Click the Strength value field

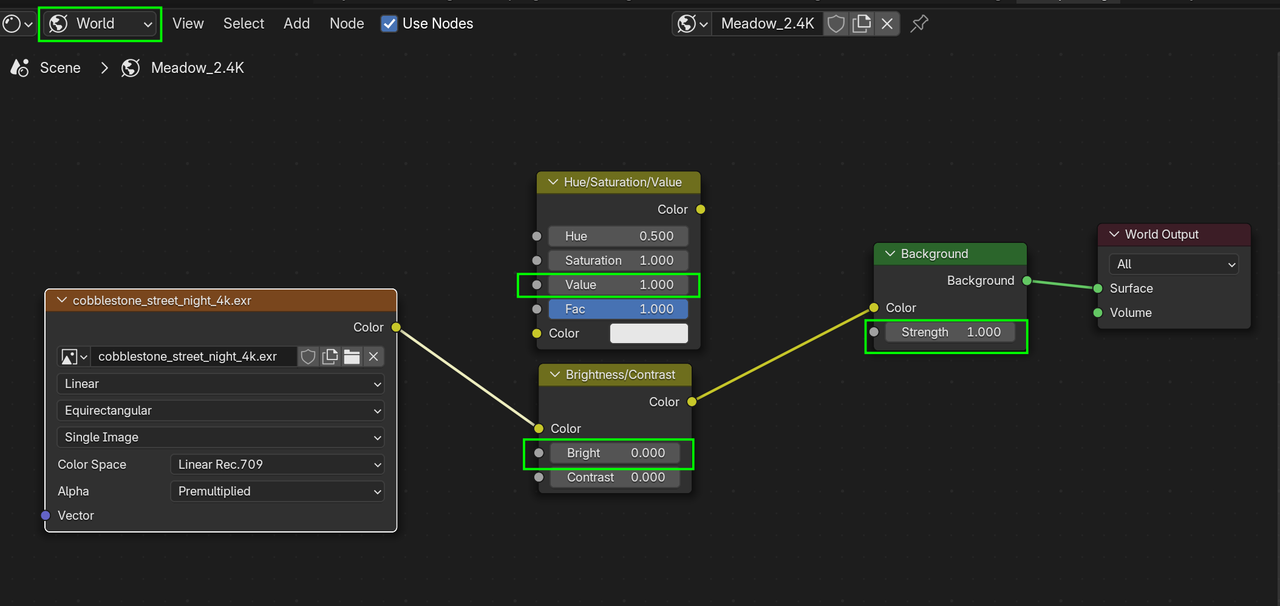(x=950, y=332)
